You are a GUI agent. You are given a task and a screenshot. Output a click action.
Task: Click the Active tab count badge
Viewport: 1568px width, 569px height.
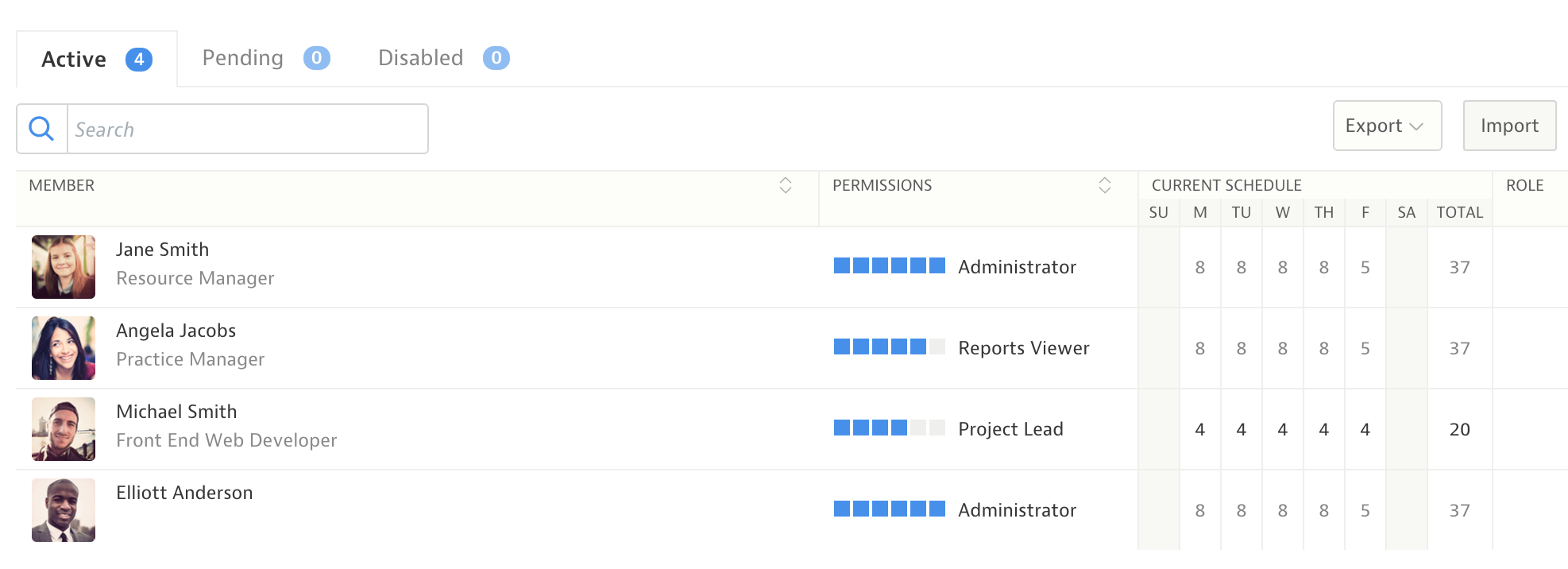(139, 60)
